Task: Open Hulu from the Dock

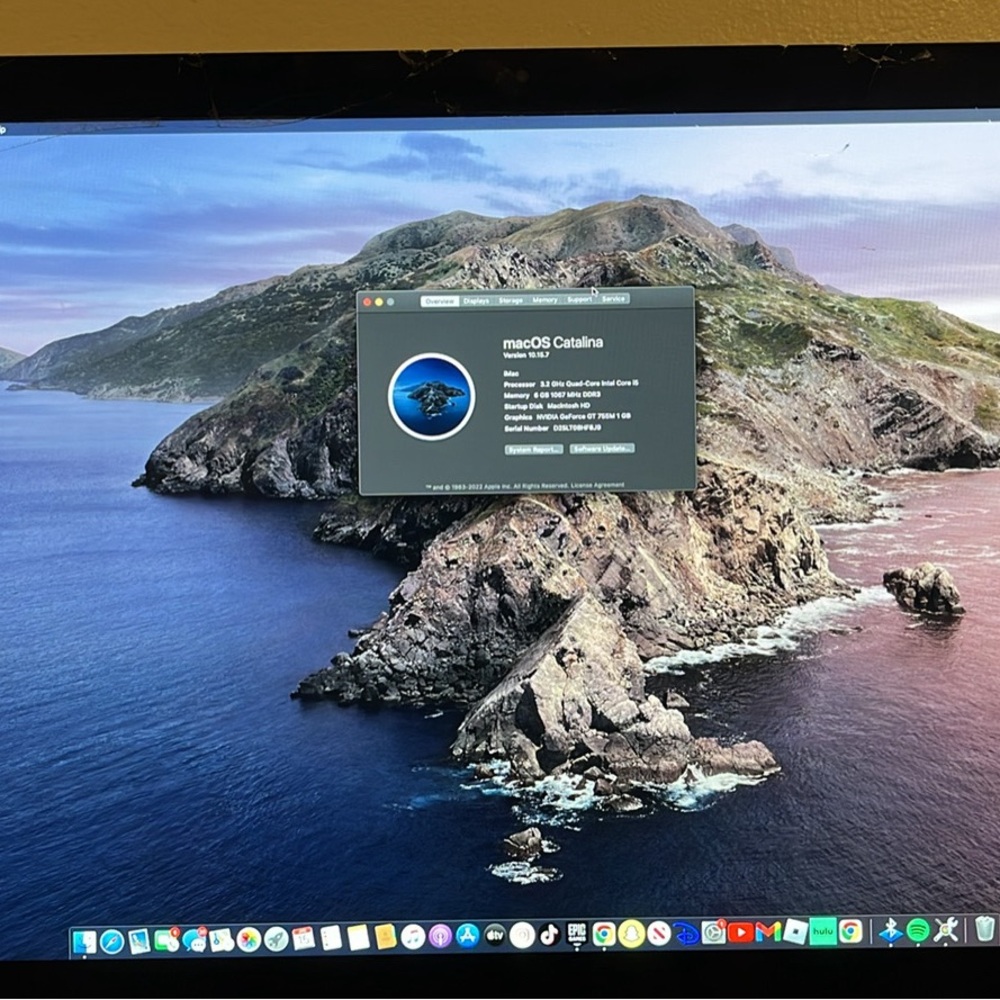Action: (x=823, y=932)
